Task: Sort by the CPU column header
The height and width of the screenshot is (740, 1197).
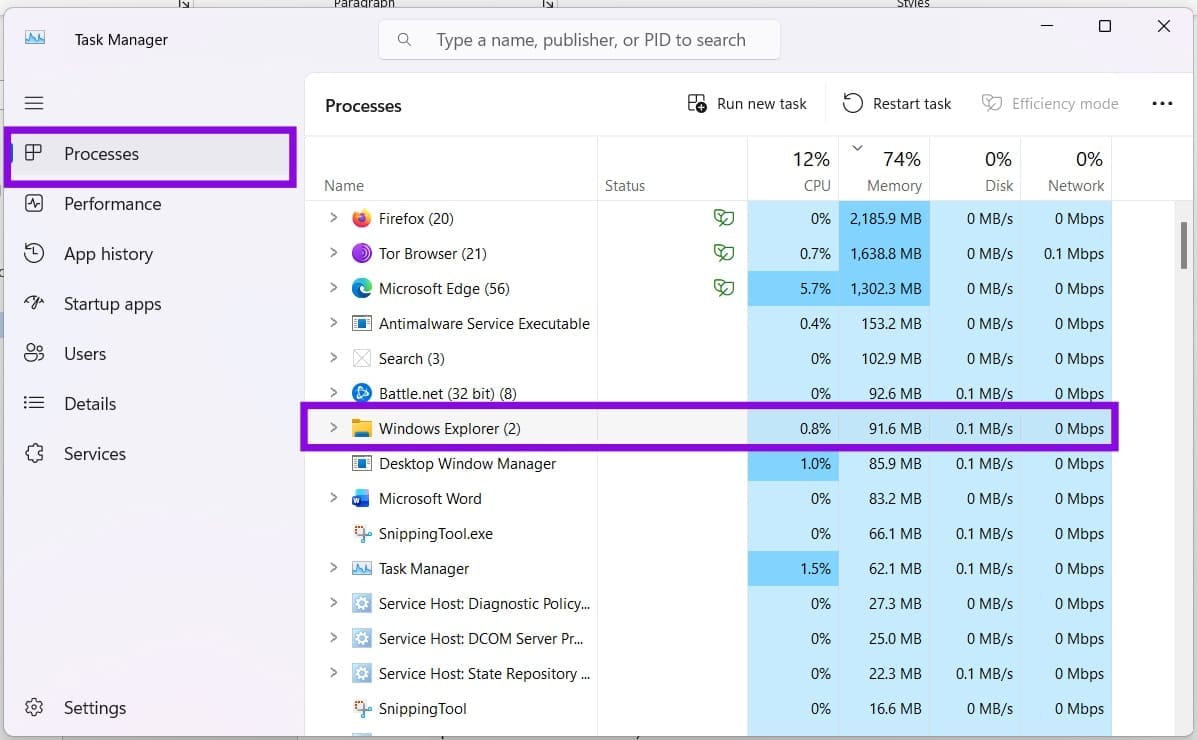Action: 793,169
